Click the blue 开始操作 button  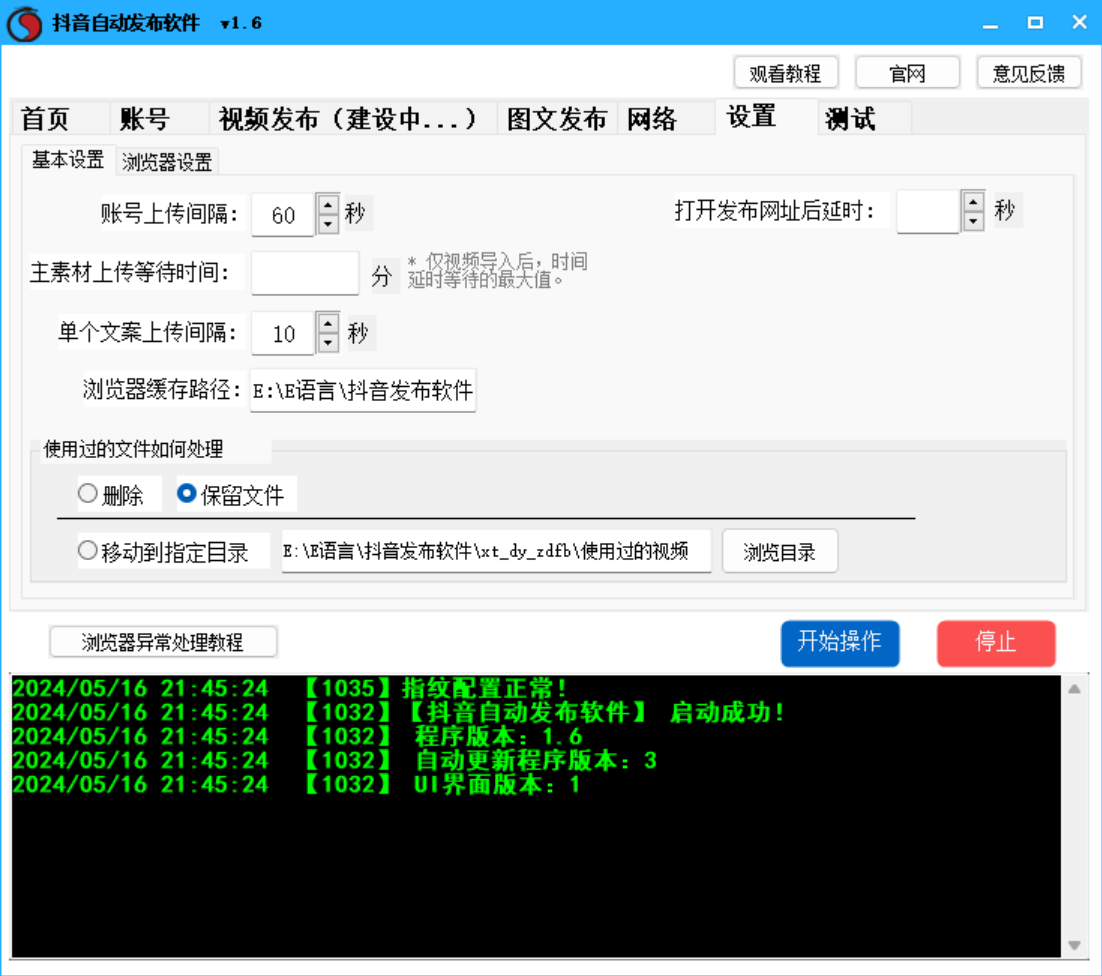[x=840, y=642]
